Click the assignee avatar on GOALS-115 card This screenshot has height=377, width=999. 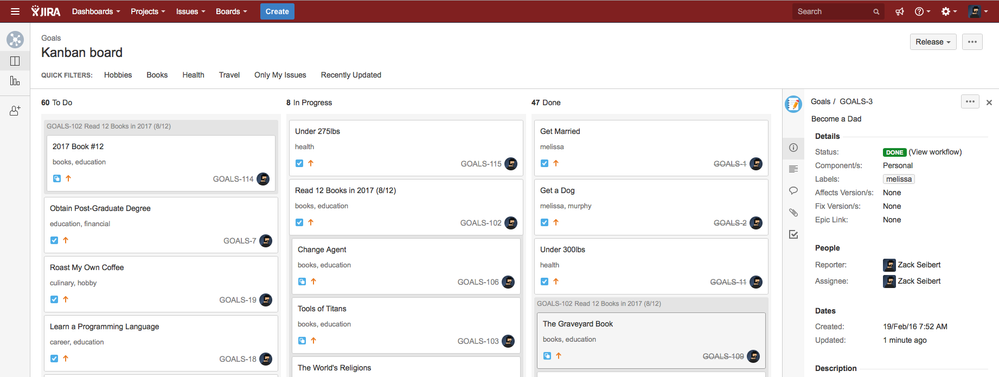tap(511, 164)
